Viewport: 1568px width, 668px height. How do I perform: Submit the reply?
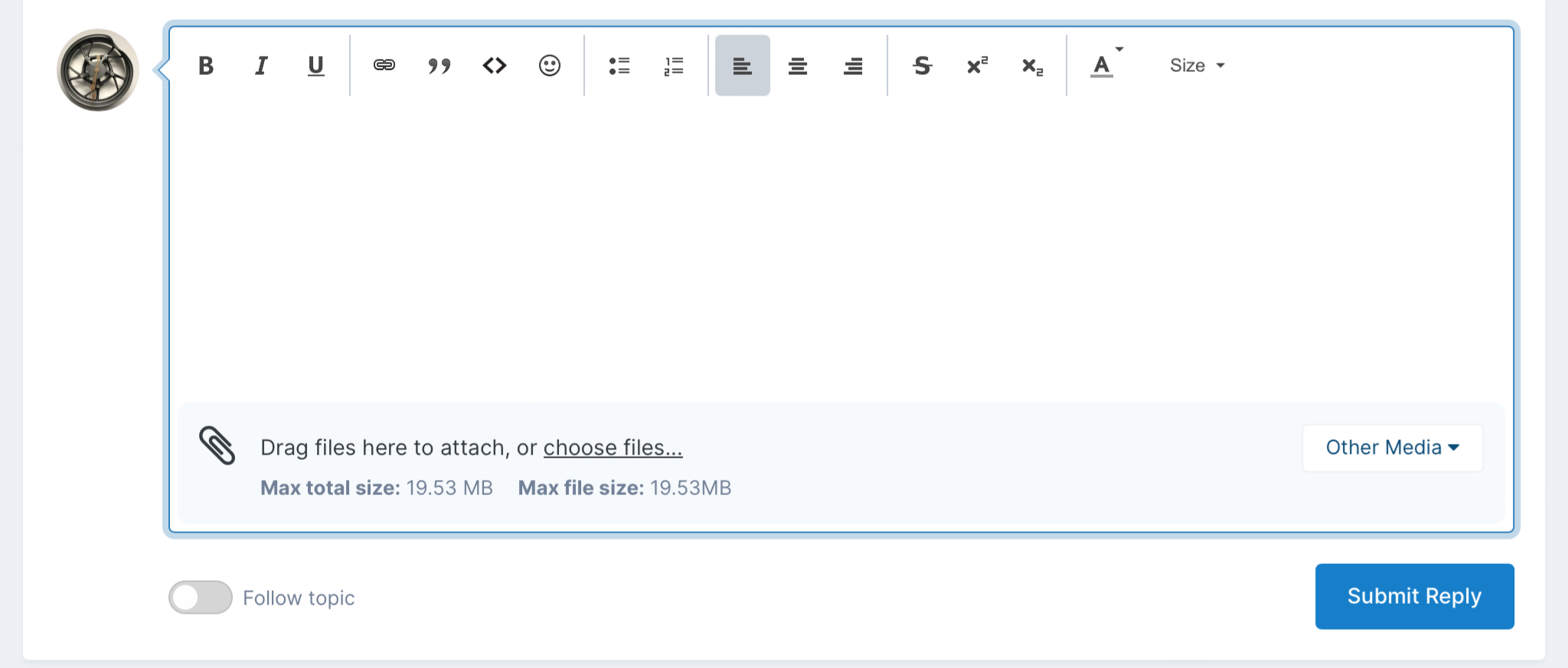tap(1414, 596)
